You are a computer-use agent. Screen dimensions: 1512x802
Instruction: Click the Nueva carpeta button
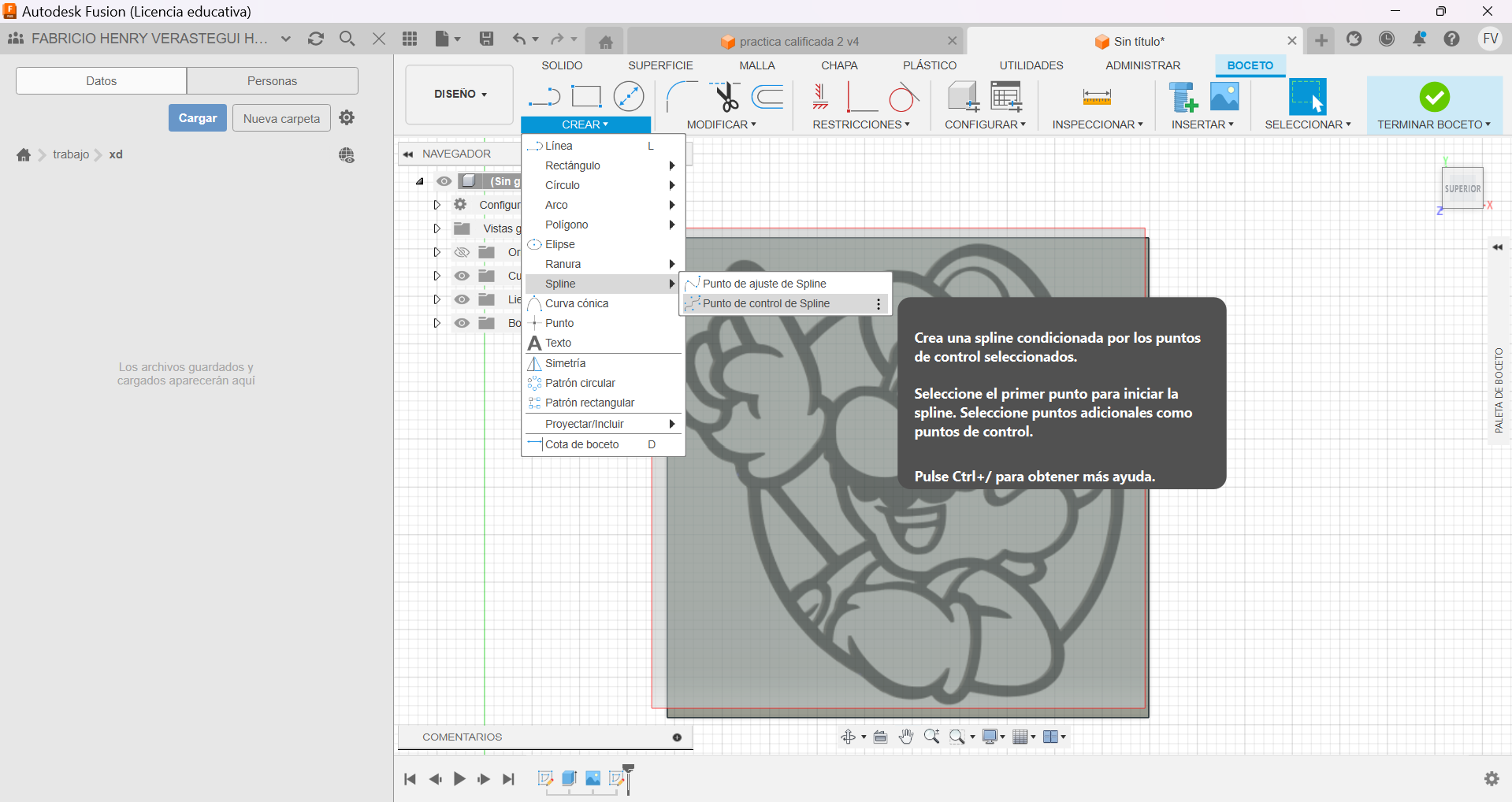[x=281, y=118]
